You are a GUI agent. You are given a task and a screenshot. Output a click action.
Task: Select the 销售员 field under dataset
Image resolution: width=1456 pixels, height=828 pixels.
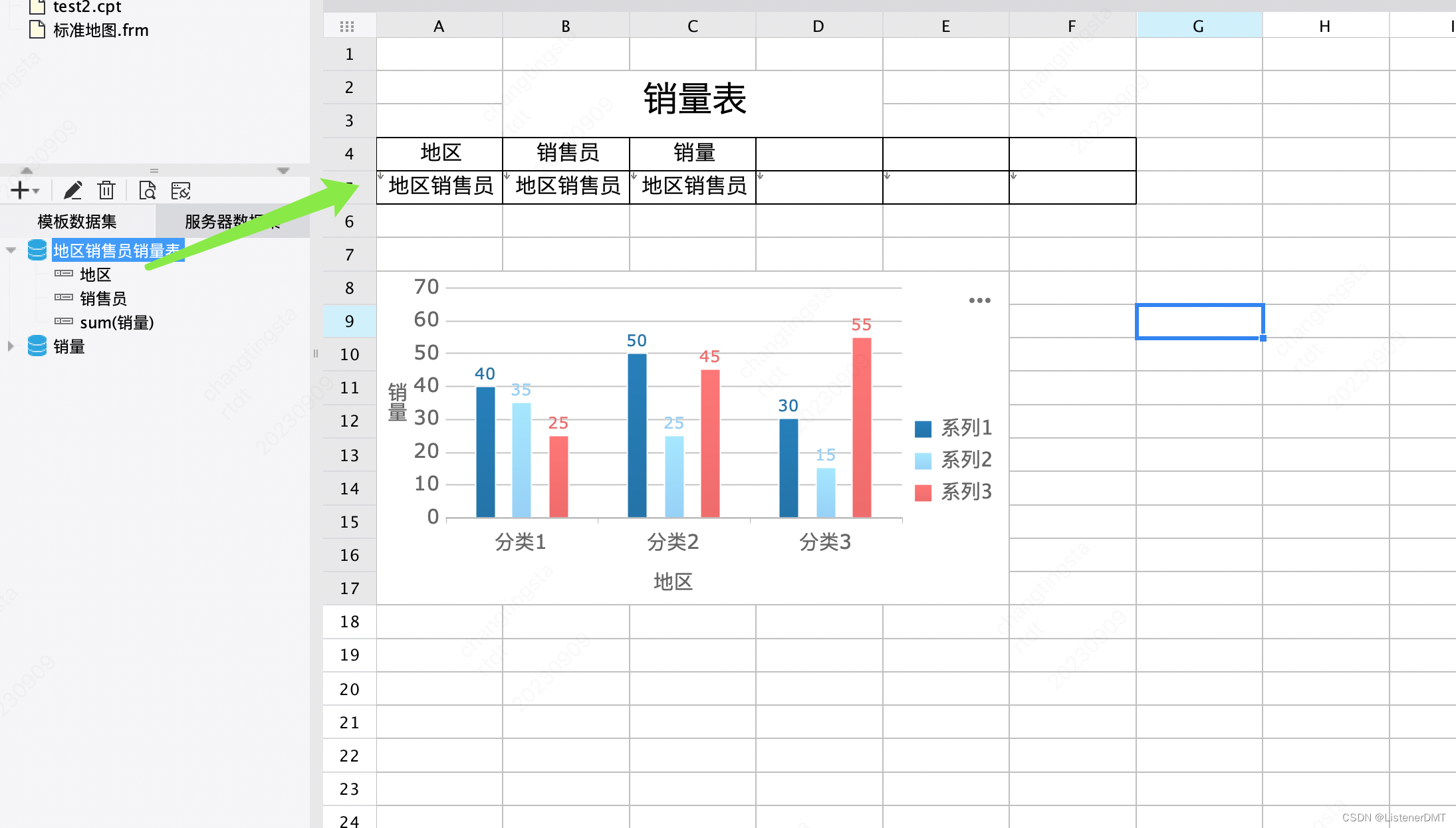(103, 298)
